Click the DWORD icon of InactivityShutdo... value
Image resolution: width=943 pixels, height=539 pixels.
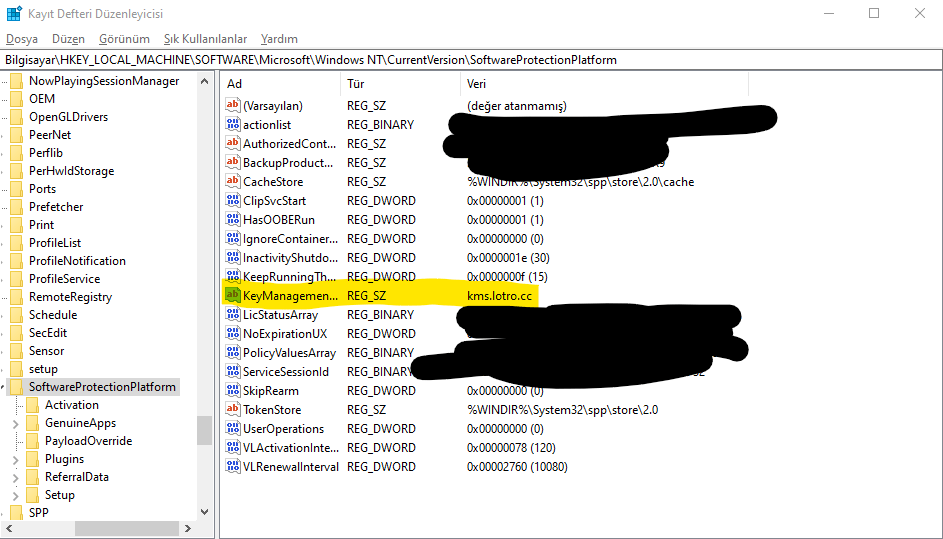(233, 257)
